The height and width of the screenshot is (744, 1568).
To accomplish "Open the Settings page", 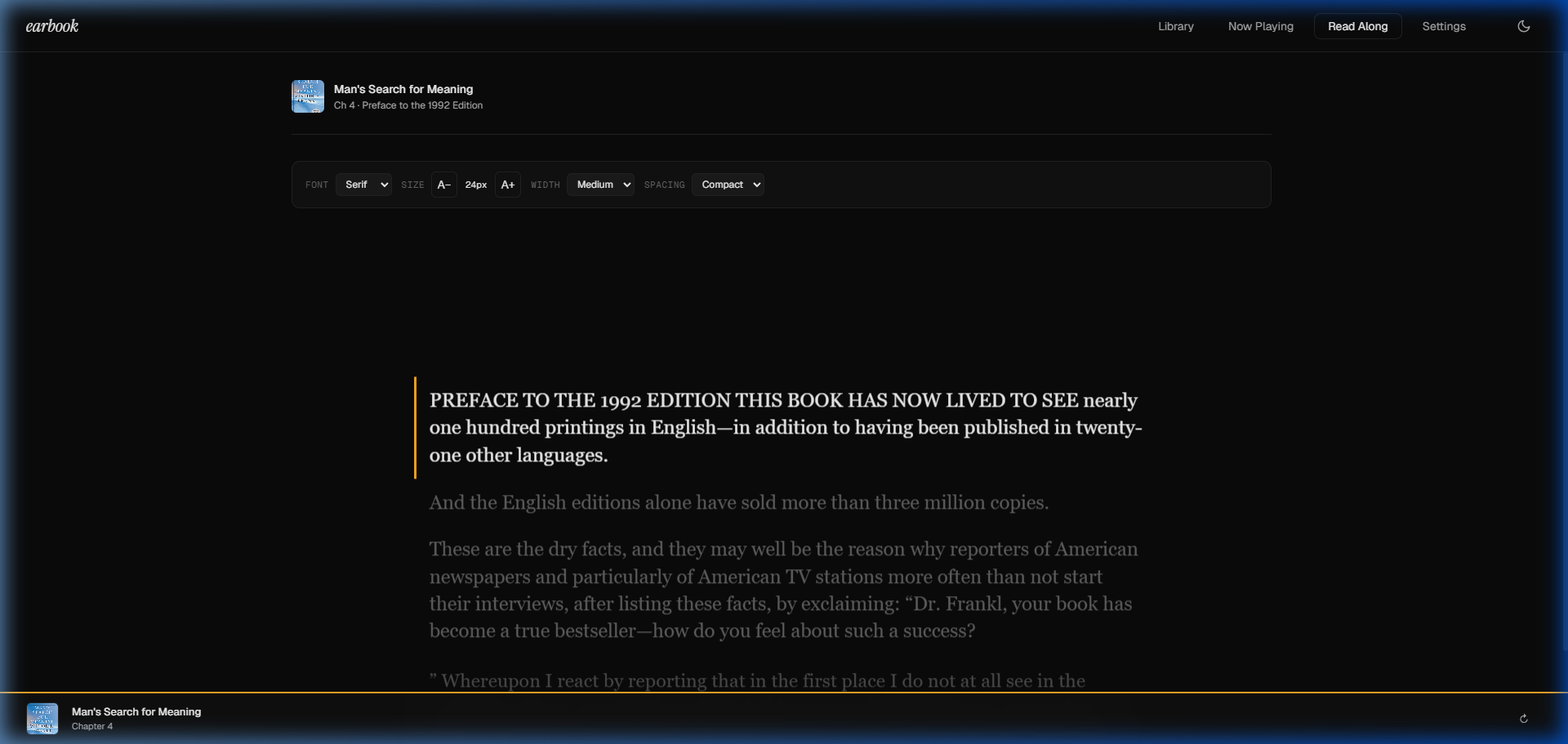I will pyautogui.click(x=1443, y=26).
